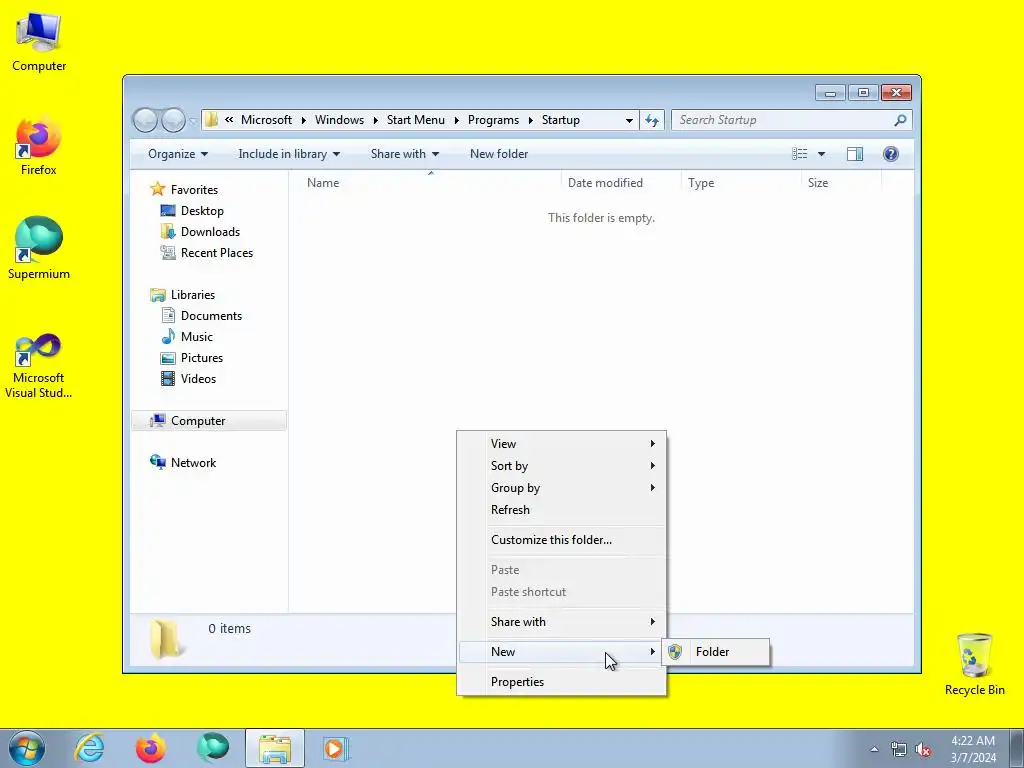1024x768 pixels.
Task: Click the muted volume tray icon
Action: [x=923, y=749]
